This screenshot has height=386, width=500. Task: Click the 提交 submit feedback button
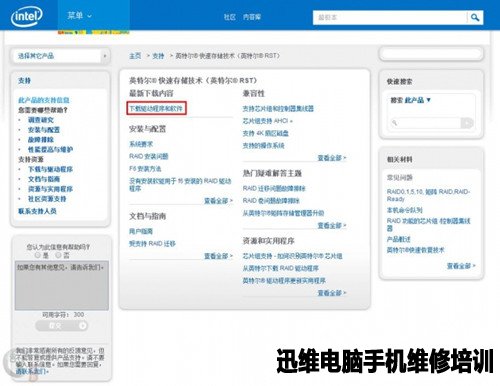click(x=61, y=325)
